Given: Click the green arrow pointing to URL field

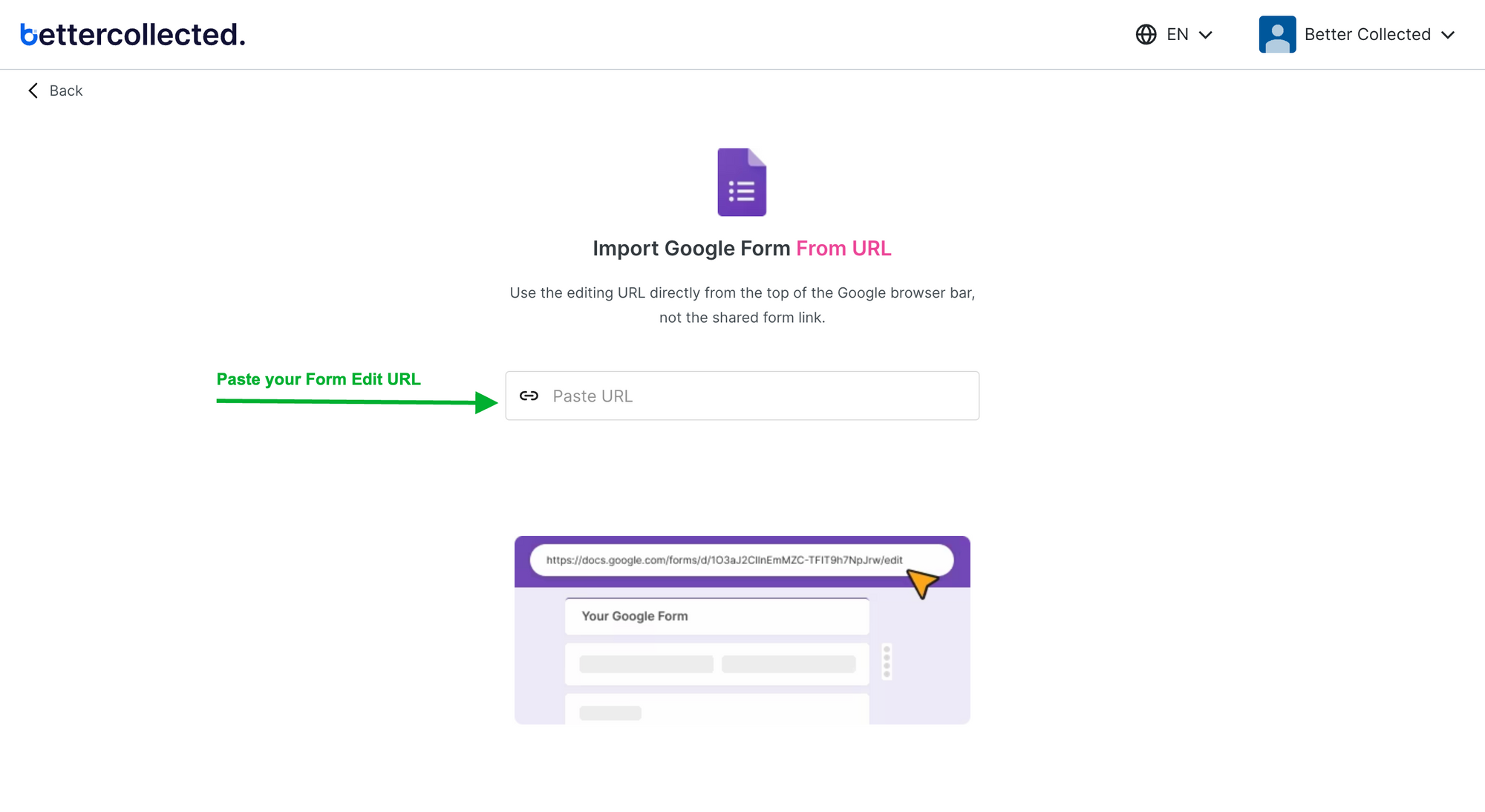Looking at the screenshot, I should [x=357, y=402].
